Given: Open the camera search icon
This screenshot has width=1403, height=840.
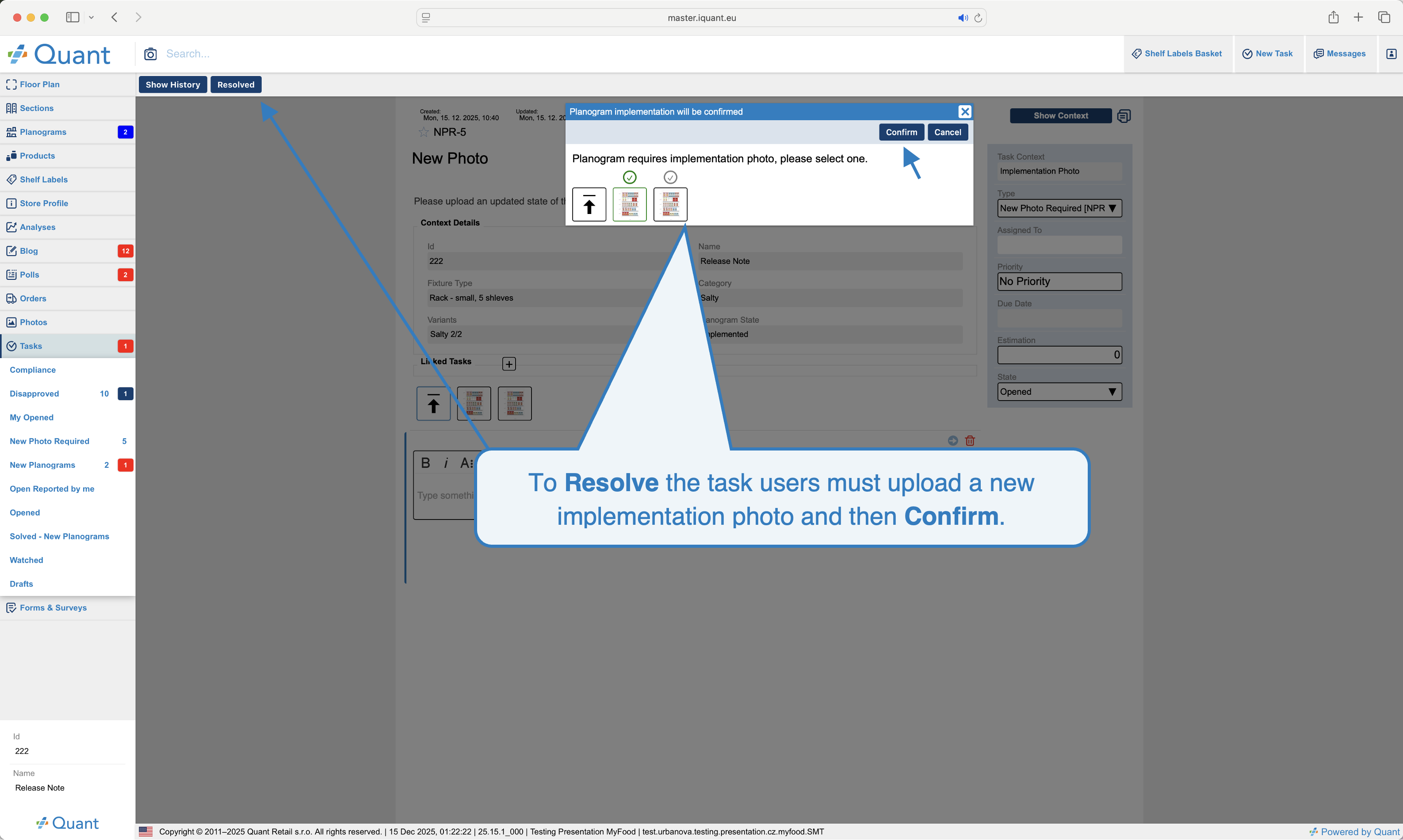Looking at the screenshot, I should tap(150, 54).
